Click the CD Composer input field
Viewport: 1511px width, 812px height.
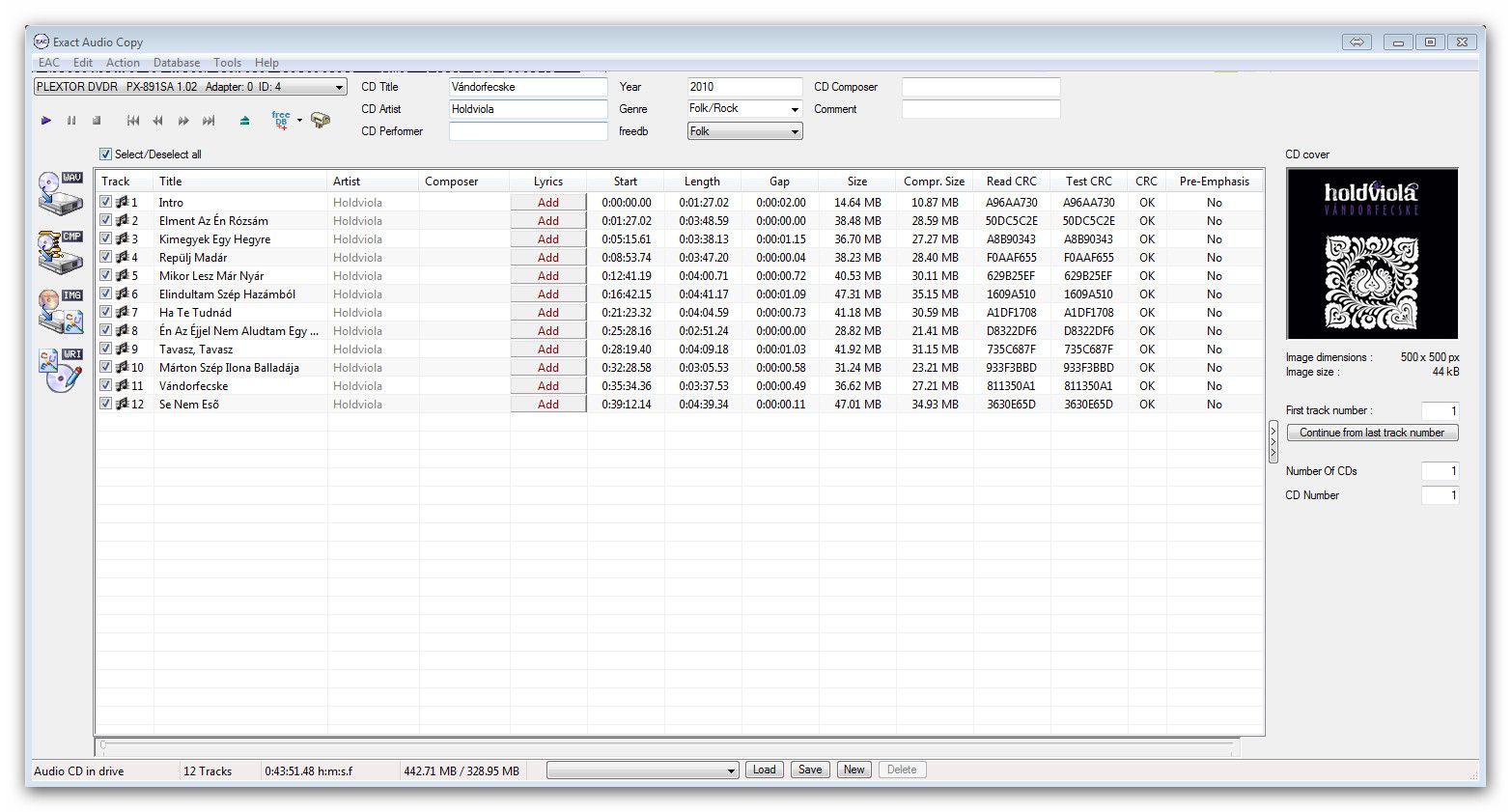click(x=980, y=87)
